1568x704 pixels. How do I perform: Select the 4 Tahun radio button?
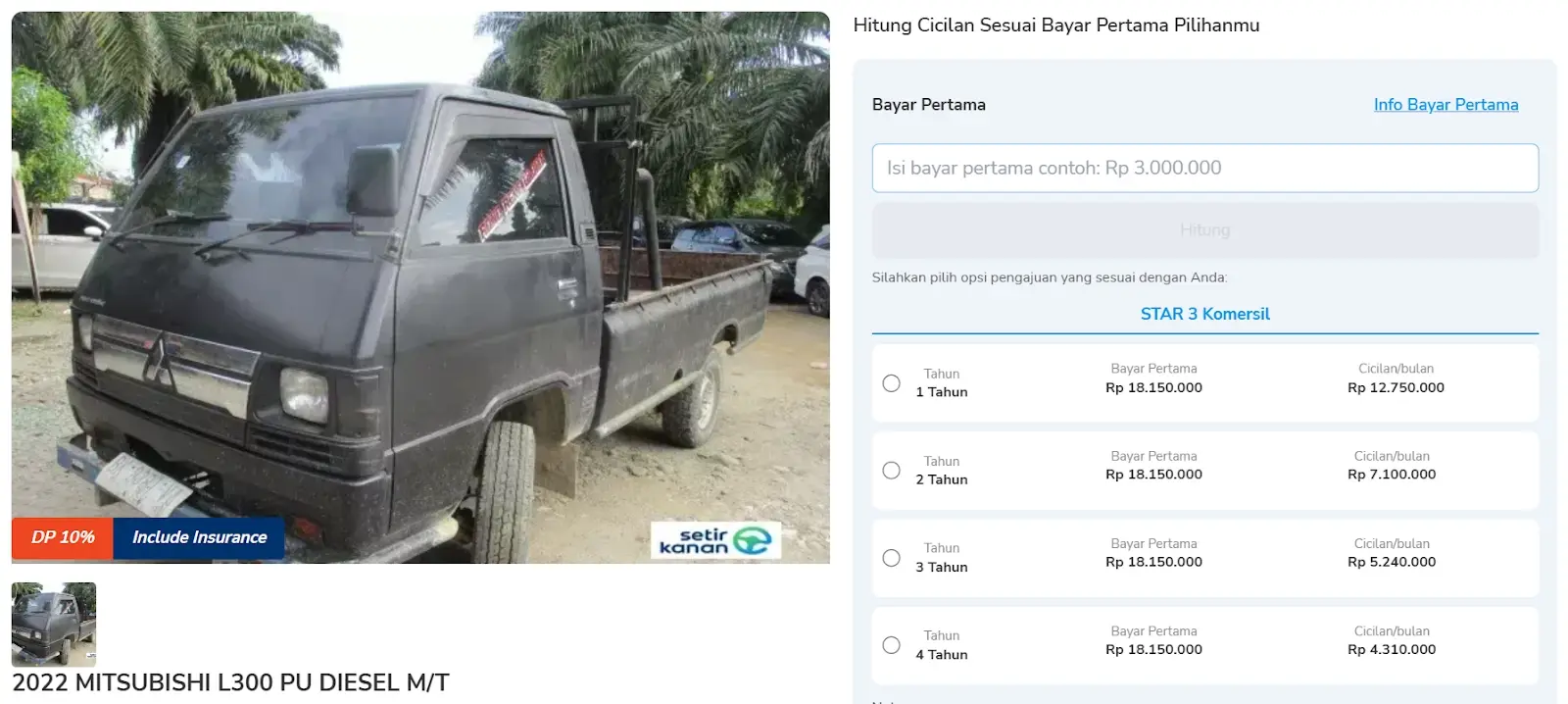pyautogui.click(x=891, y=645)
